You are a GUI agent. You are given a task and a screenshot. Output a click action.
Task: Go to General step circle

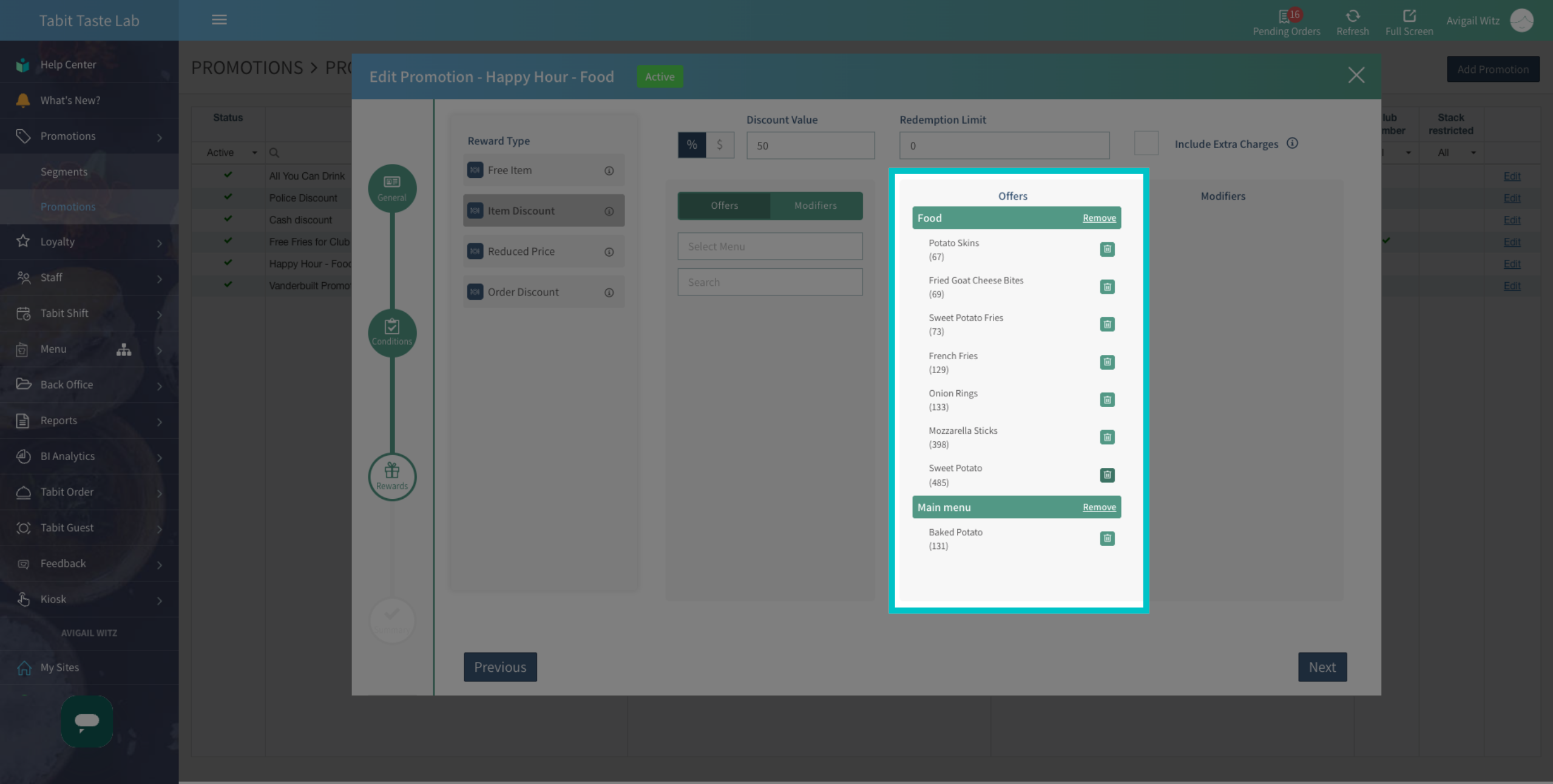click(392, 188)
